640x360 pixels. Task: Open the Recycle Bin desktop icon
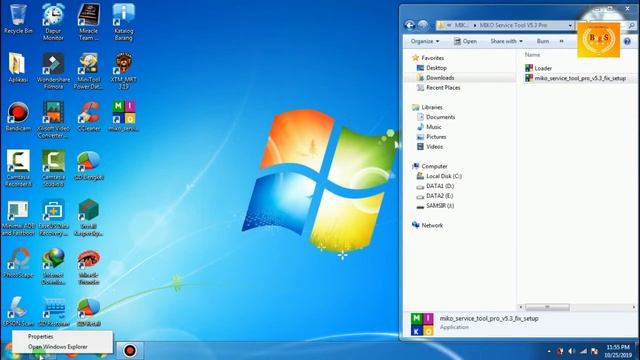pos(18,18)
